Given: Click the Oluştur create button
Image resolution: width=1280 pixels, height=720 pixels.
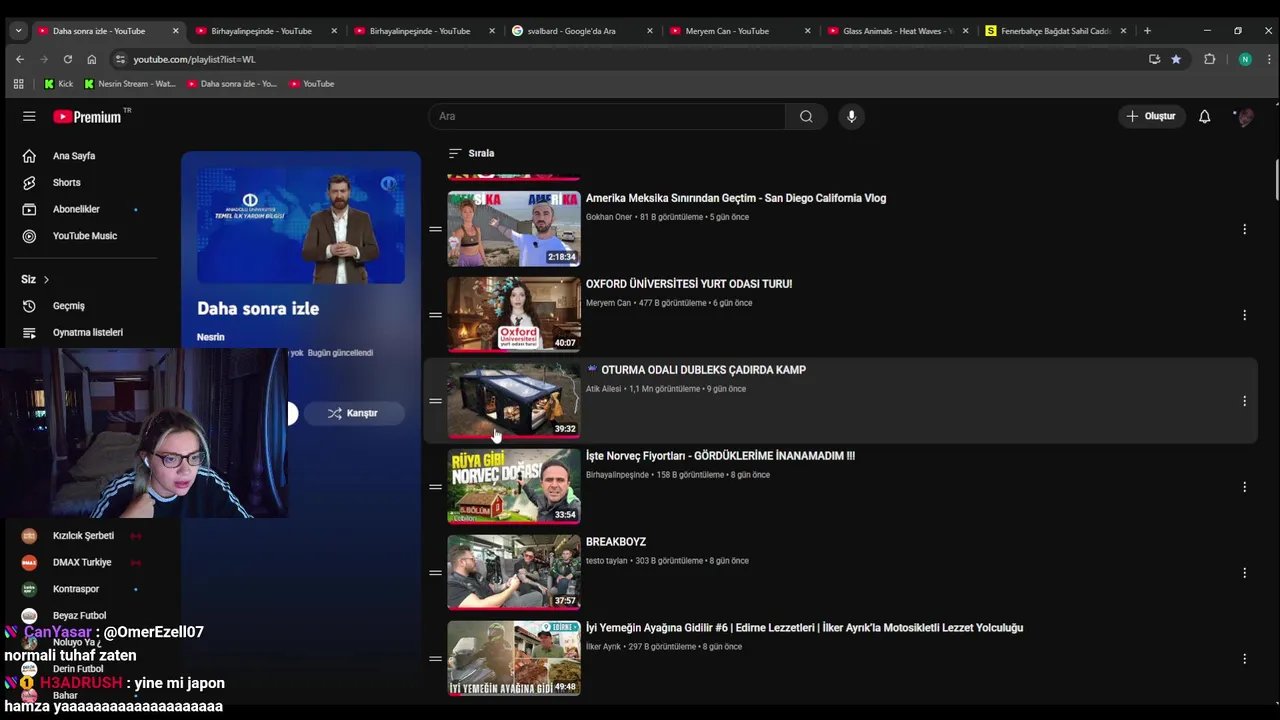Looking at the screenshot, I should point(1151,116).
